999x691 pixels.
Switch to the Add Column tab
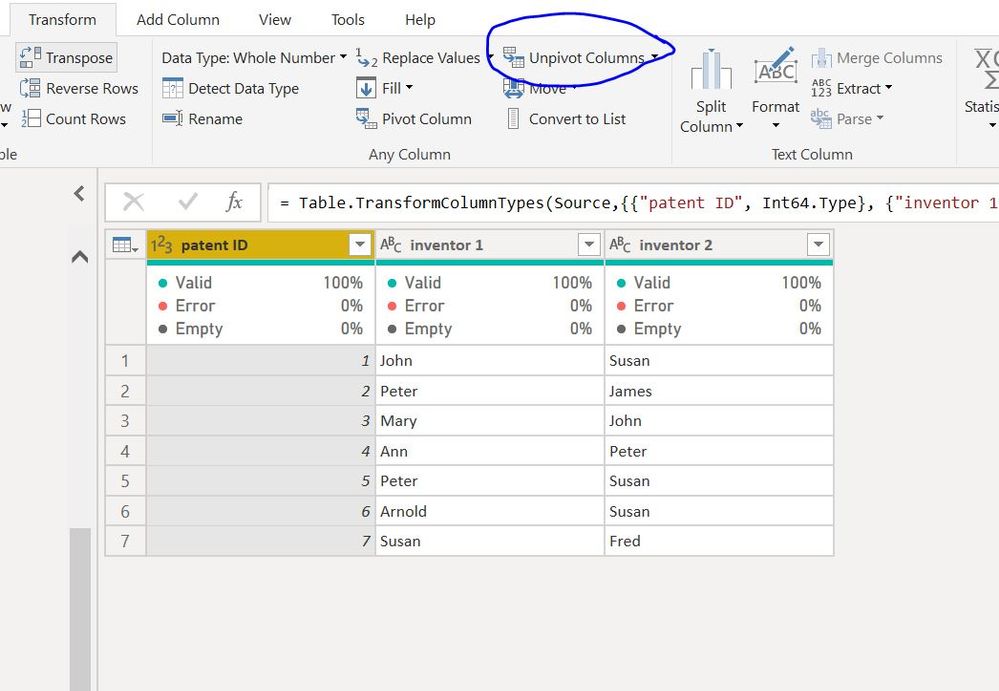[x=178, y=20]
